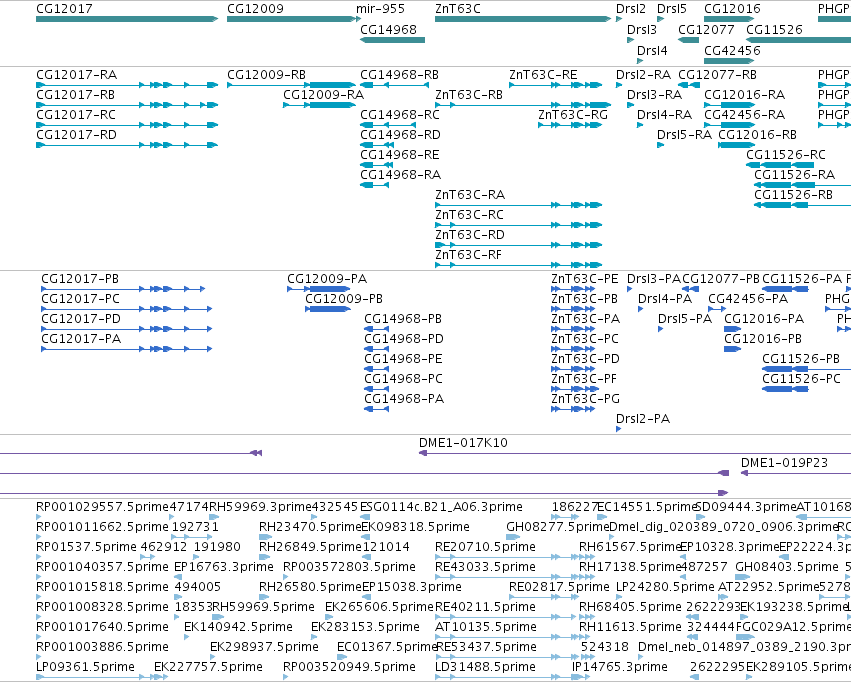Image resolution: width=851 pixels, height=682 pixels.
Task: Select protein ZnT63C-PG
Action: pyautogui.click(x=586, y=399)
